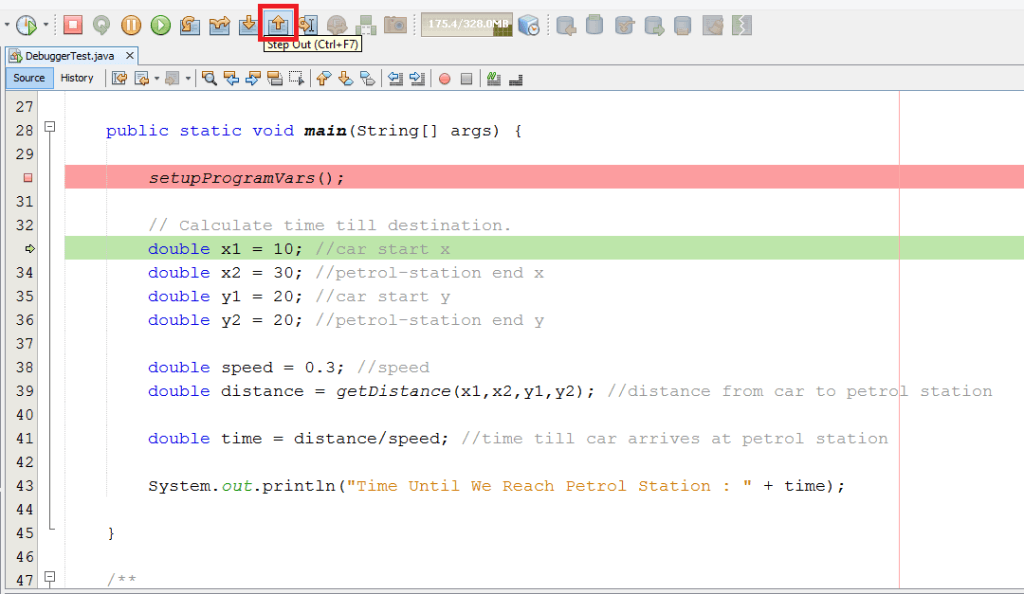
Task: Collapse the main method fold at line 28
Action: pyautogui.click(x=49, y=128)
